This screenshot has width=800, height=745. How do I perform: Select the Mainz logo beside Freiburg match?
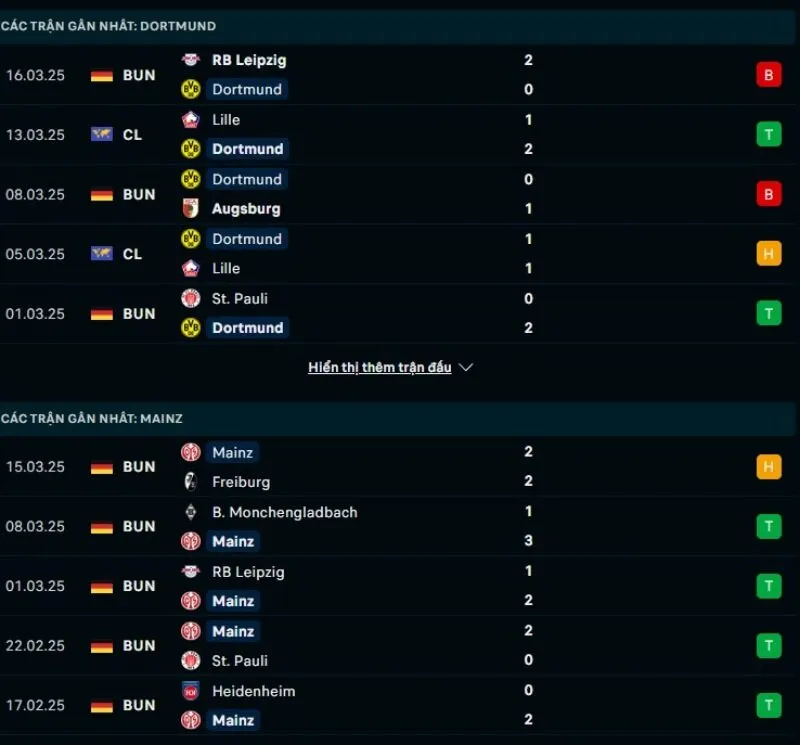(189, 452)
